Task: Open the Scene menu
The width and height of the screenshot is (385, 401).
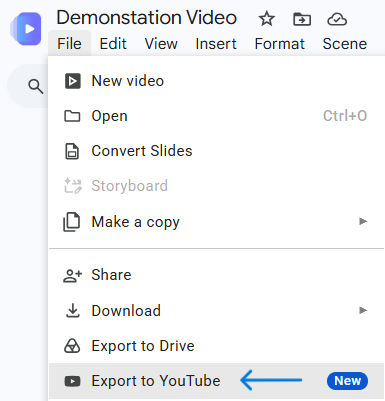Action: (345, 44)
